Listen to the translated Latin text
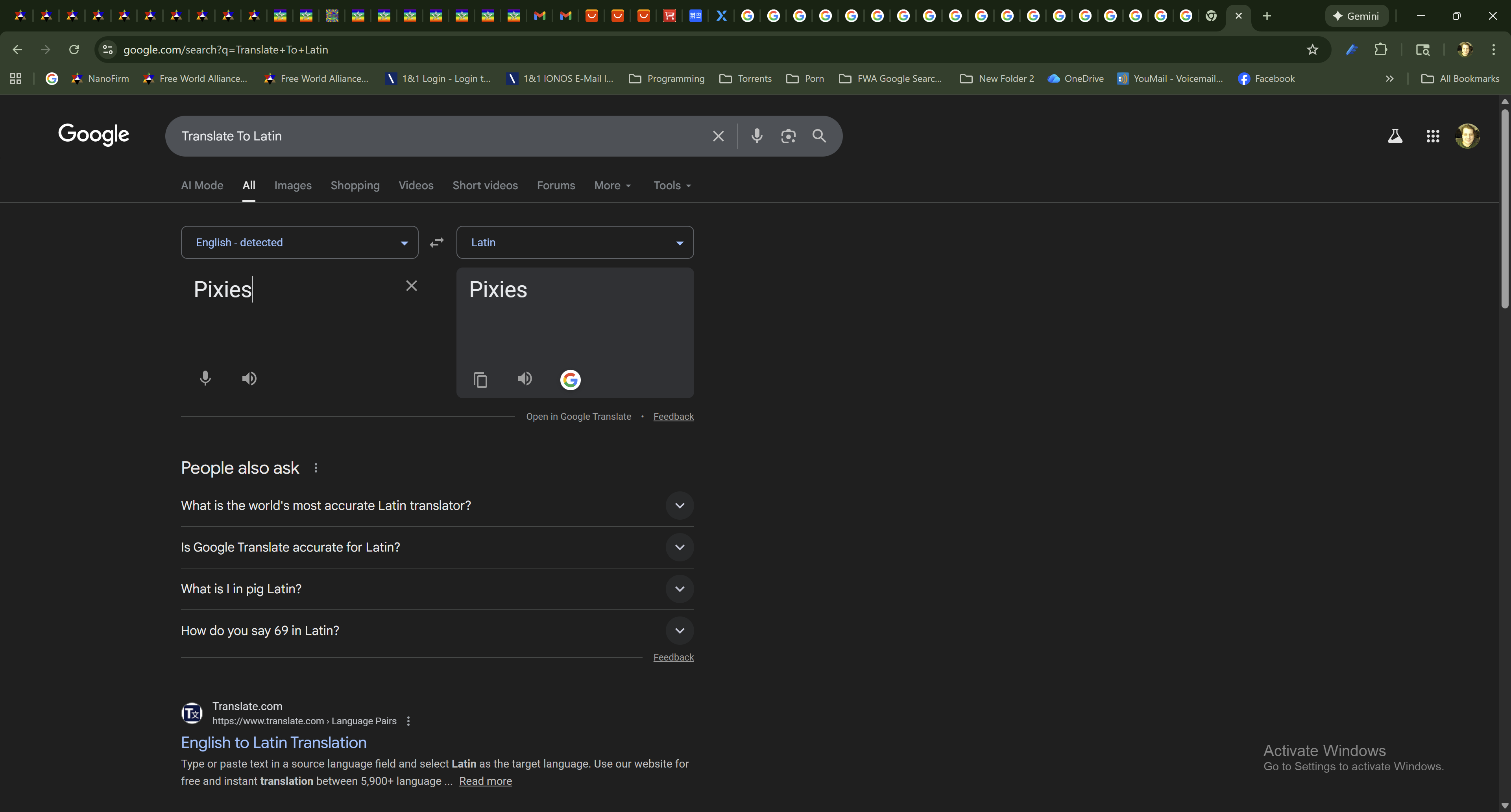Viewport: 1511px width, 812px height. click(x=525, y=379)
